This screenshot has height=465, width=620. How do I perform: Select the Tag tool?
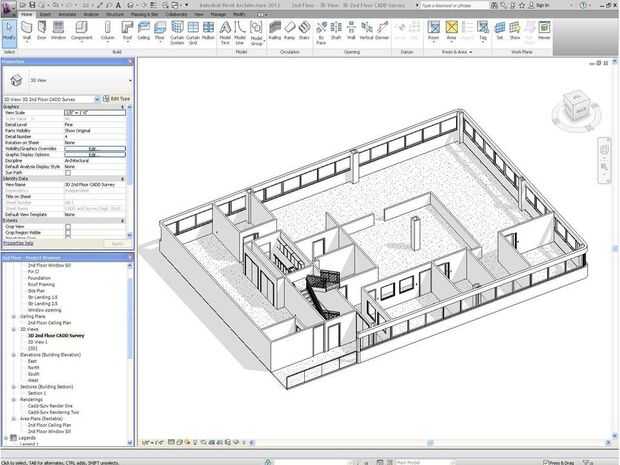coord(483,31)
